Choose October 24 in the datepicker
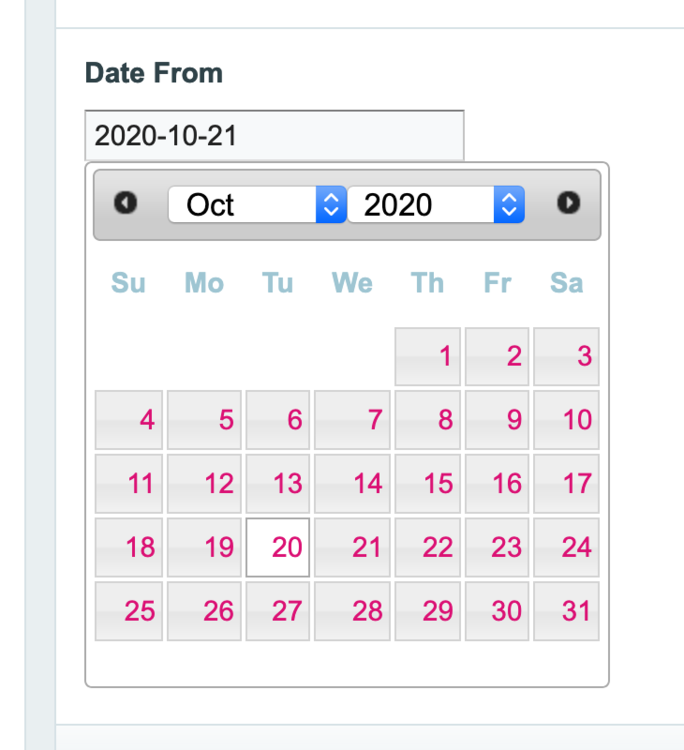The height and width of the screenshot is (750, 684). tap(566, 547)
